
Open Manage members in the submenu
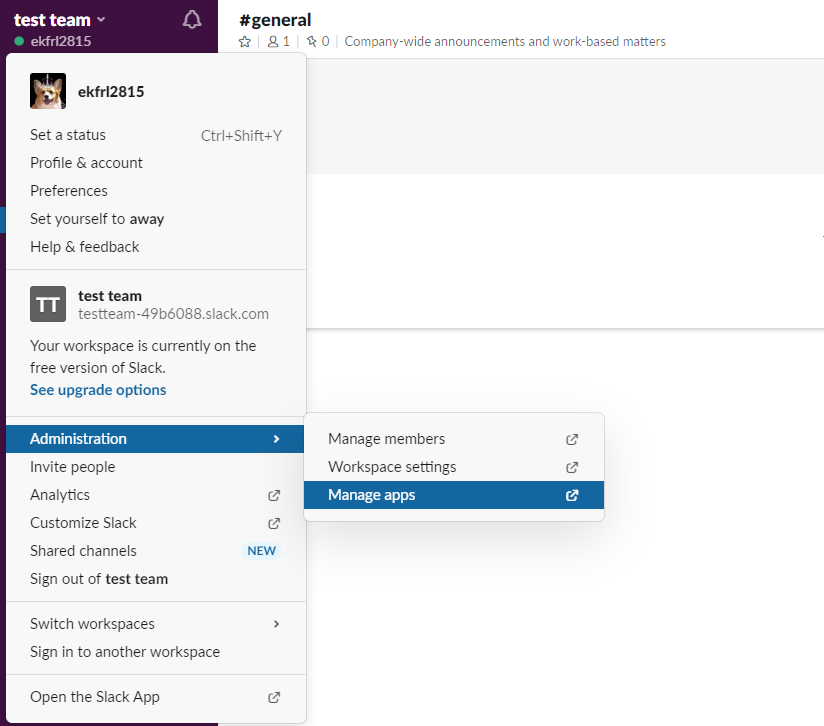454,439
